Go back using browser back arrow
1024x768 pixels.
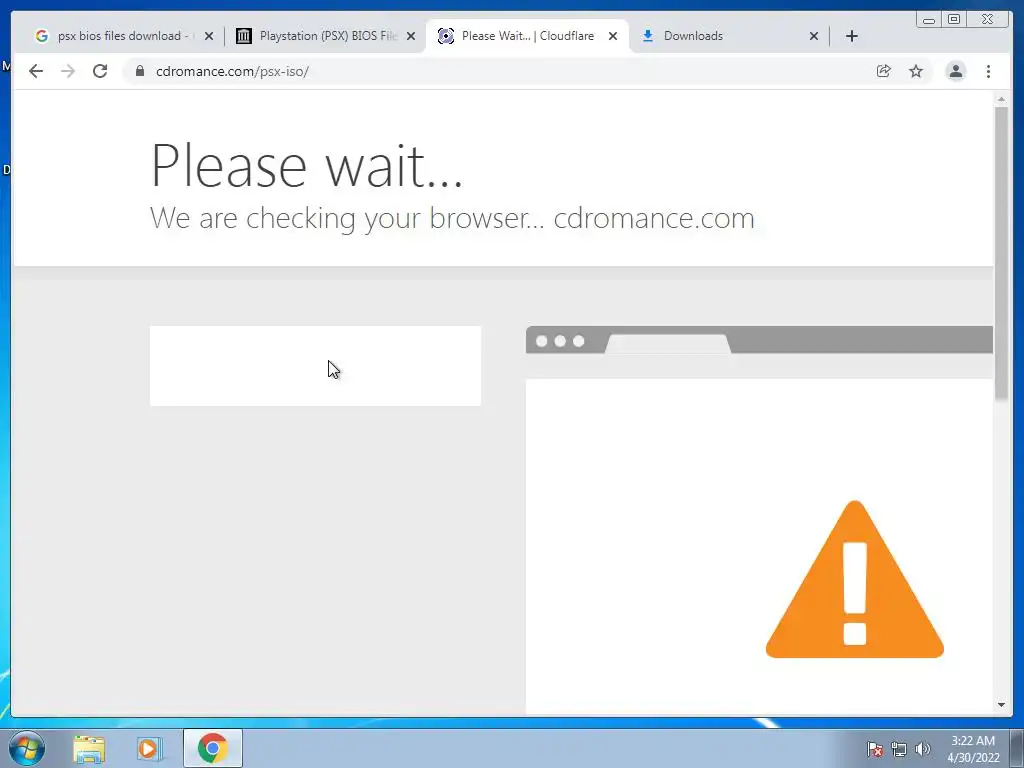pos(36,71)
